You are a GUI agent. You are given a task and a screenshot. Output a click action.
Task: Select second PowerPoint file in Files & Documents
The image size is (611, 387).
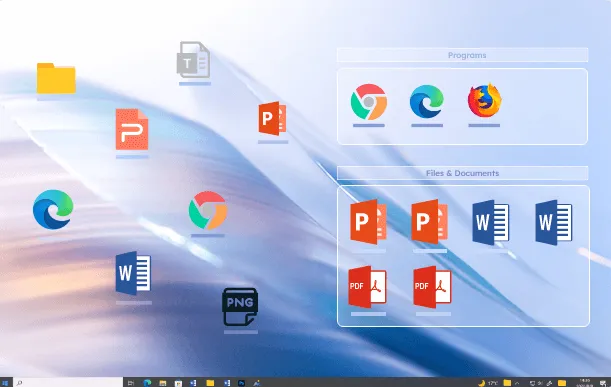tap(429, 222)
